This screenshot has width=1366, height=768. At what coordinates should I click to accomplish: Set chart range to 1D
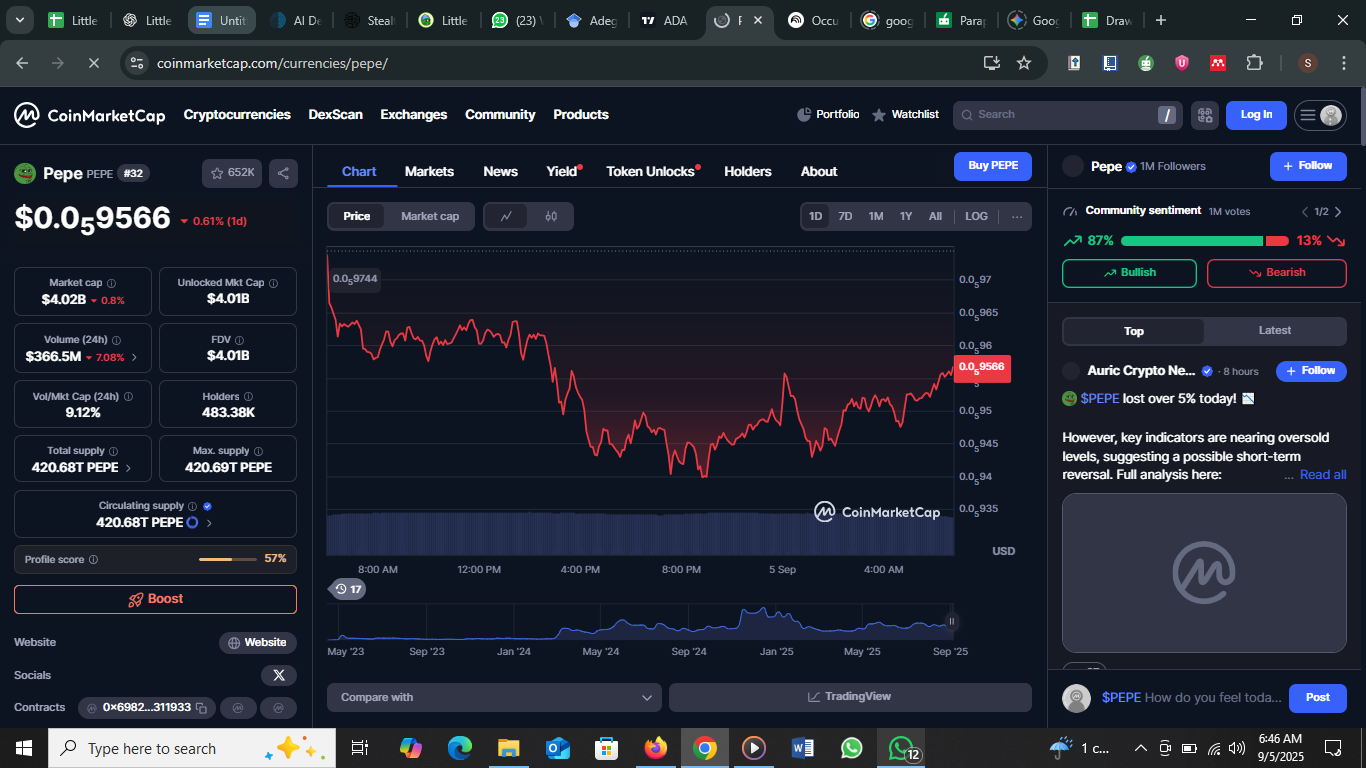pos(816,216)
